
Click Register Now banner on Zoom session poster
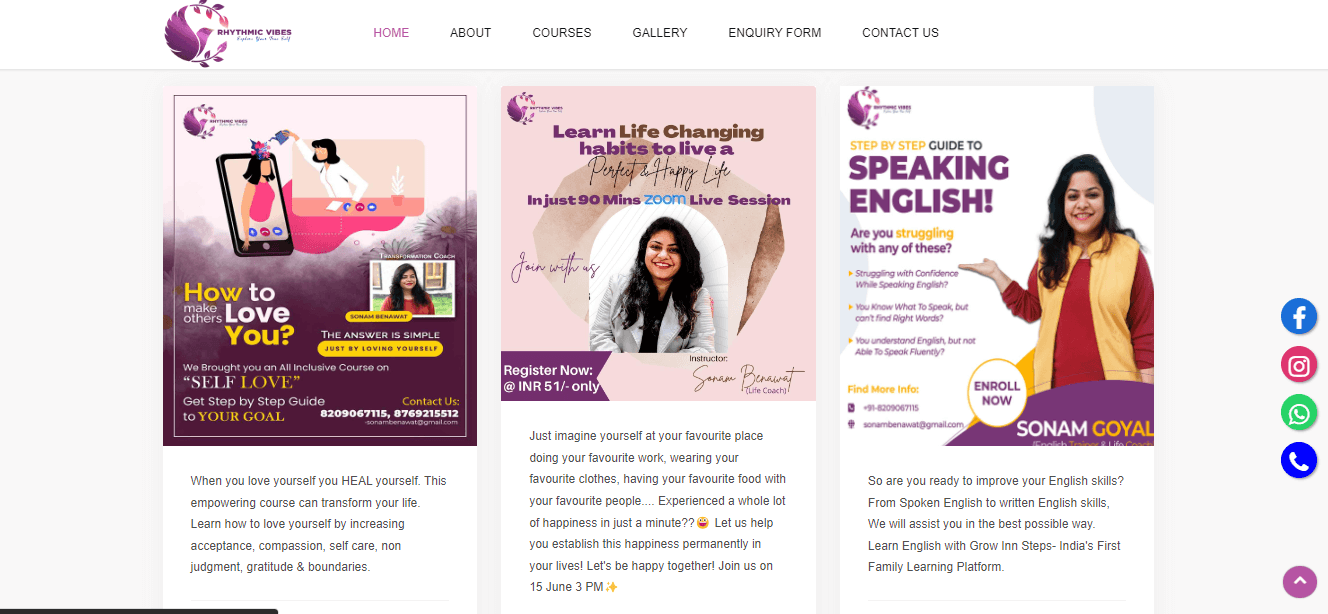(x=553, y=378)
